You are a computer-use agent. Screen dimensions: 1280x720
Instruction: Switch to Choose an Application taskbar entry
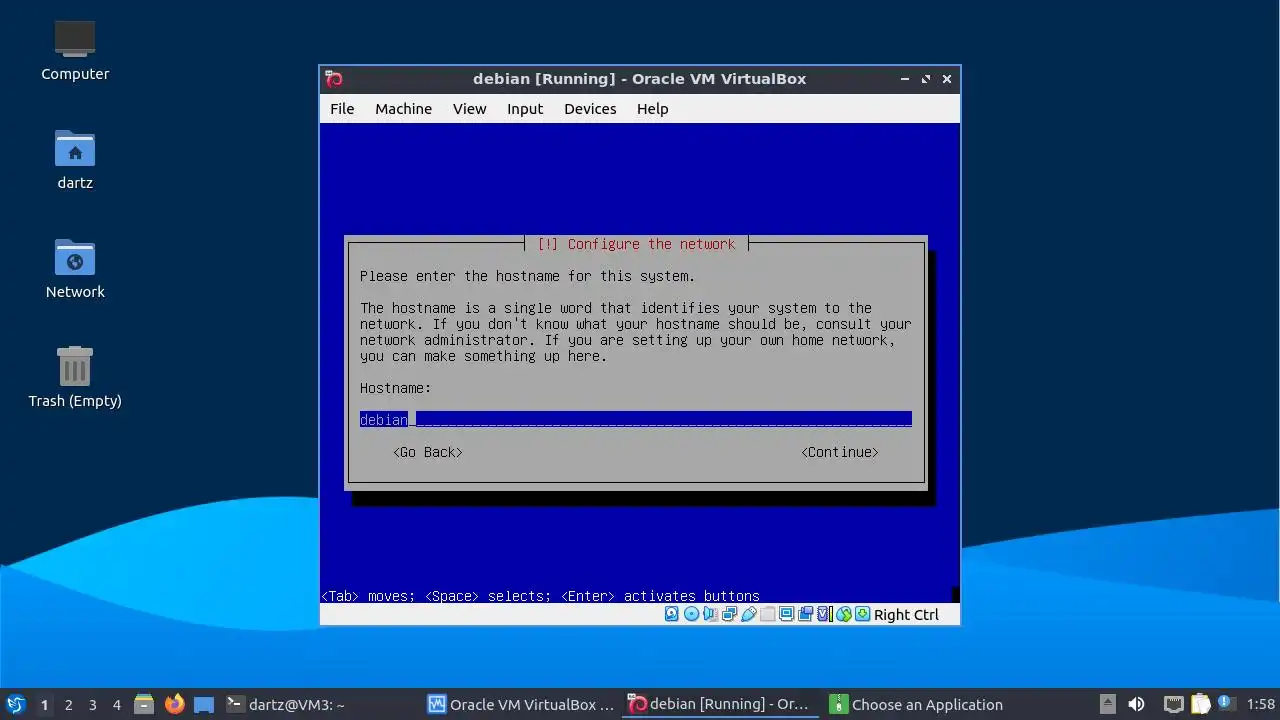[921, 704]
